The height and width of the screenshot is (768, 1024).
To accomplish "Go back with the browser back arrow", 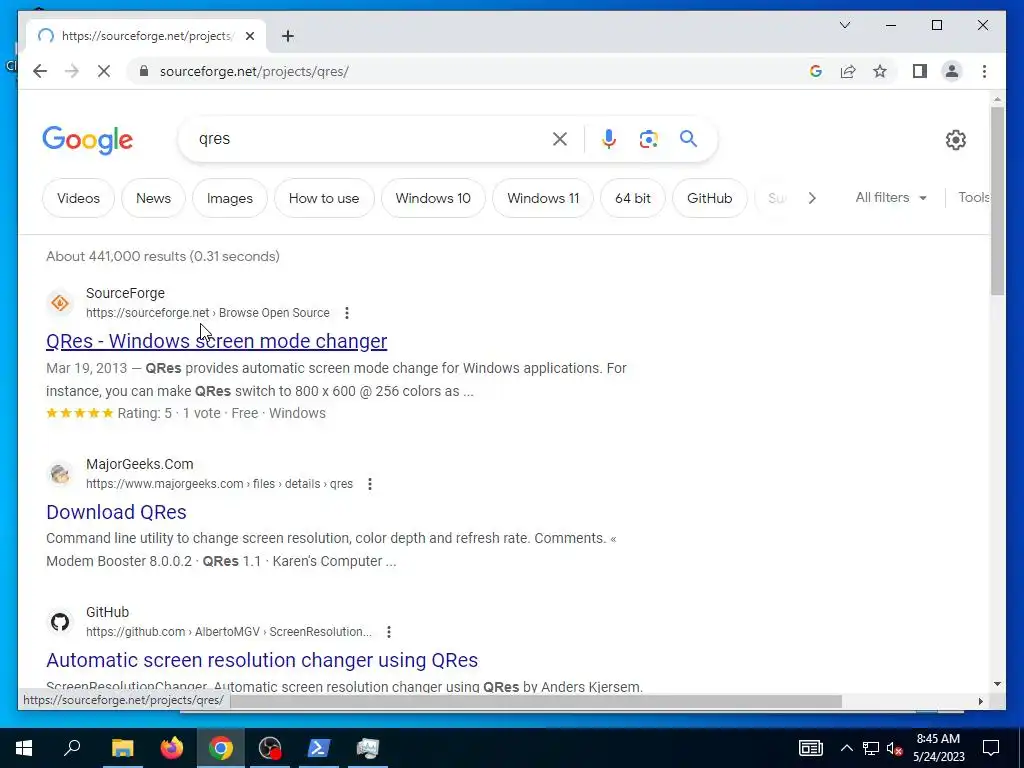I will 40,71.
